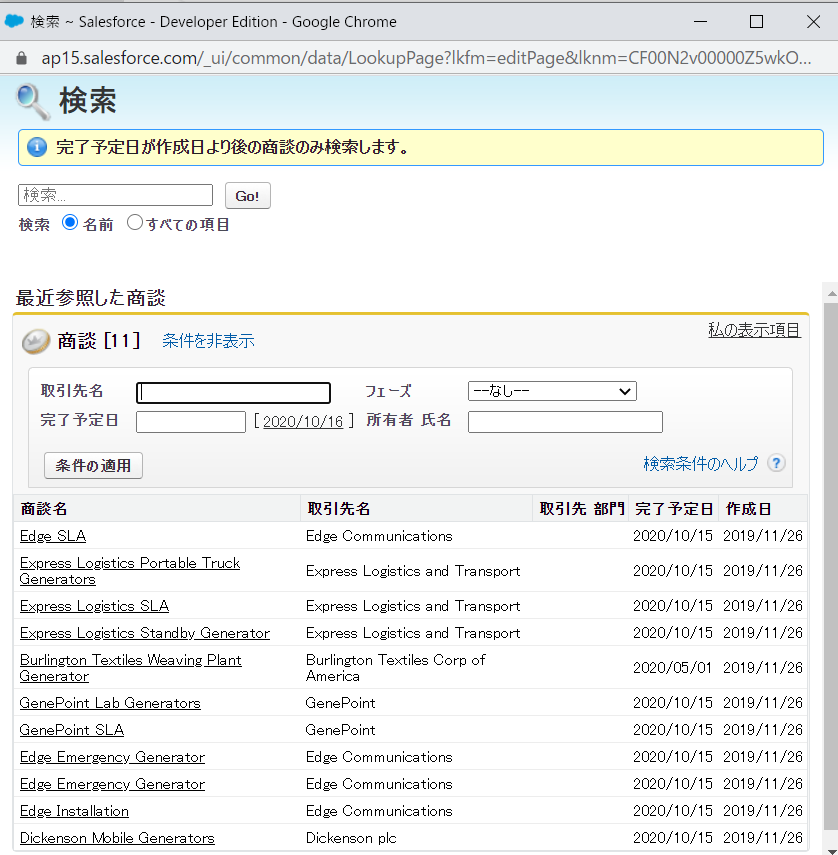The height and width of the screenshot is (855, 838).
Task: Select the すべての項目 radio button
Action: (x=135, y=222)
